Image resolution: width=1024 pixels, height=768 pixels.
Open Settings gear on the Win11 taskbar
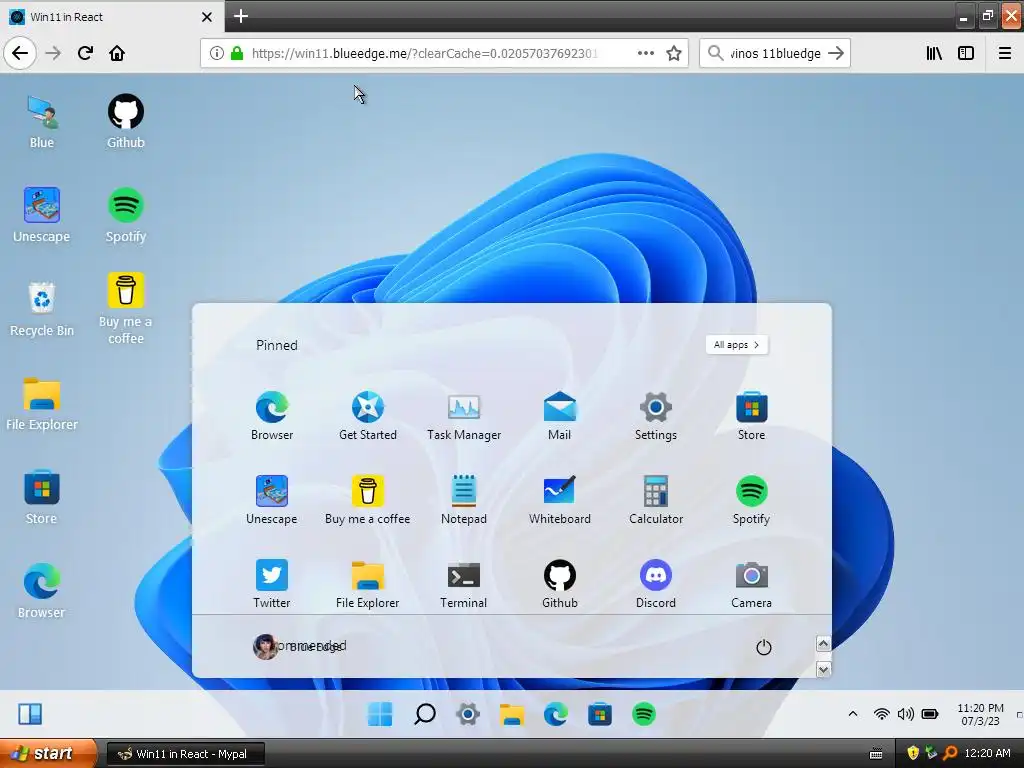pyautogui.click(x=468, y=714)
